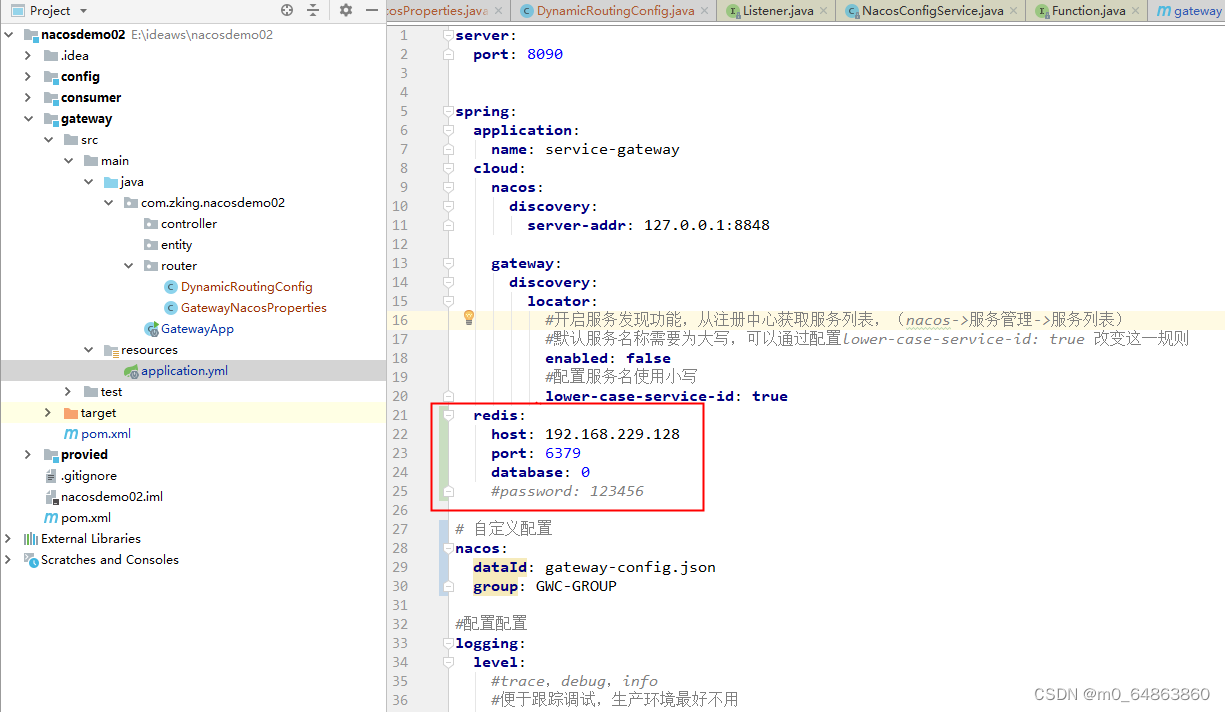Click the entity package icon
This screenshot has width=1225, height=712.
coord(151,245)
